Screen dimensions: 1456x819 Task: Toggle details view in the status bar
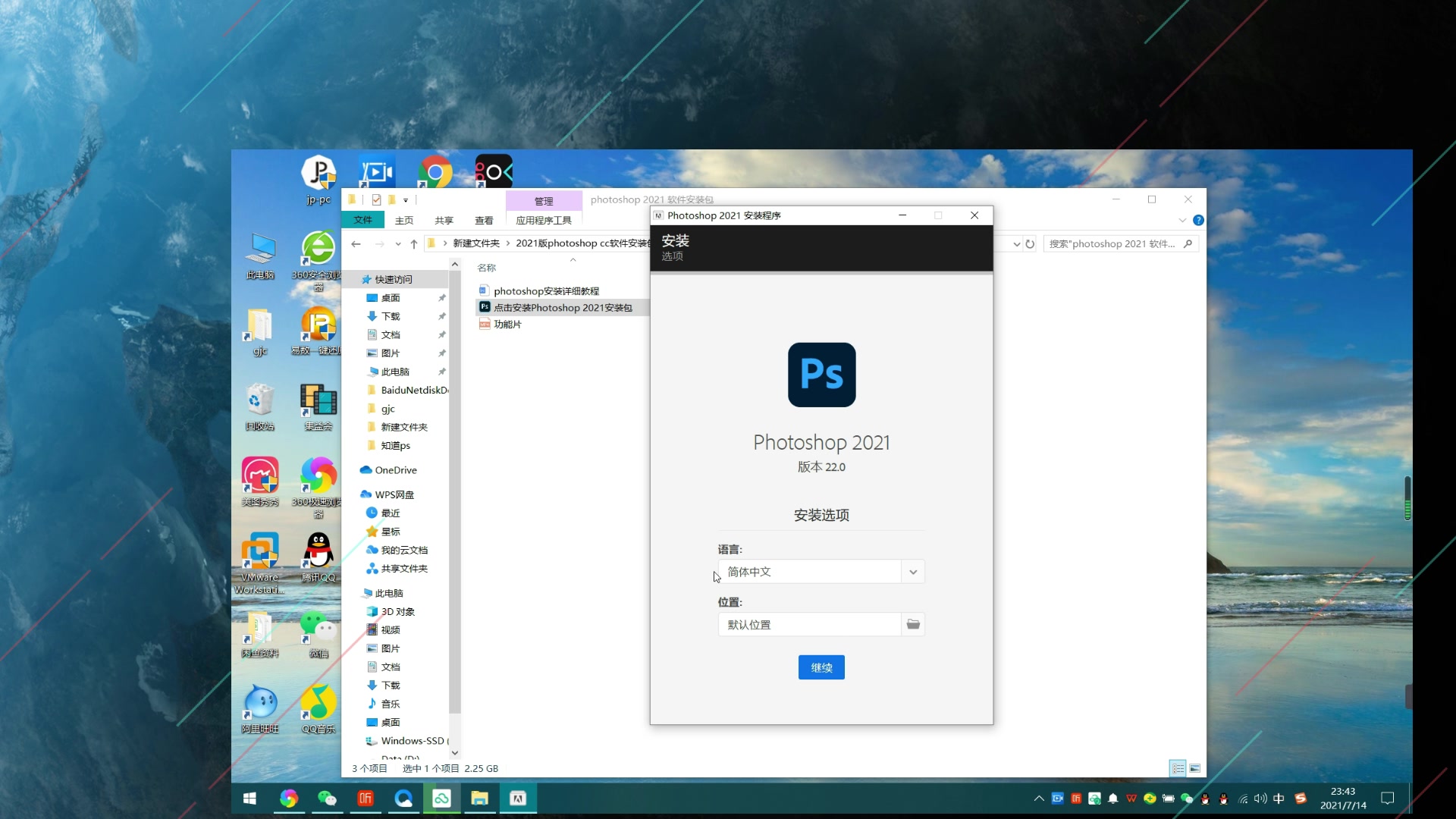tap(1178, 768)
